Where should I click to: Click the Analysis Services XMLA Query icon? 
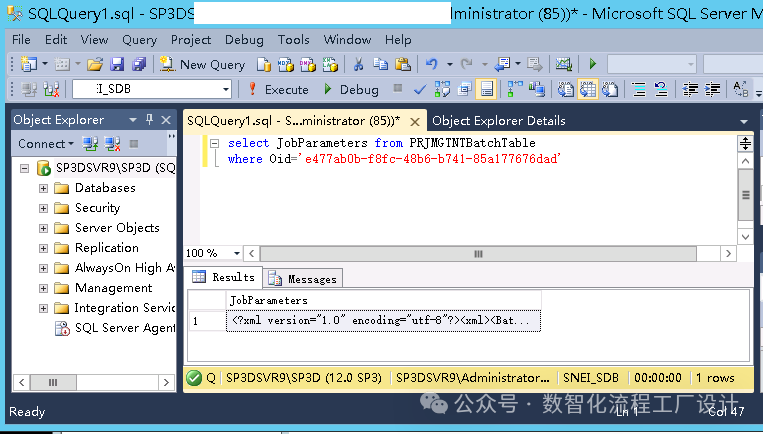[x=330, y=64]
